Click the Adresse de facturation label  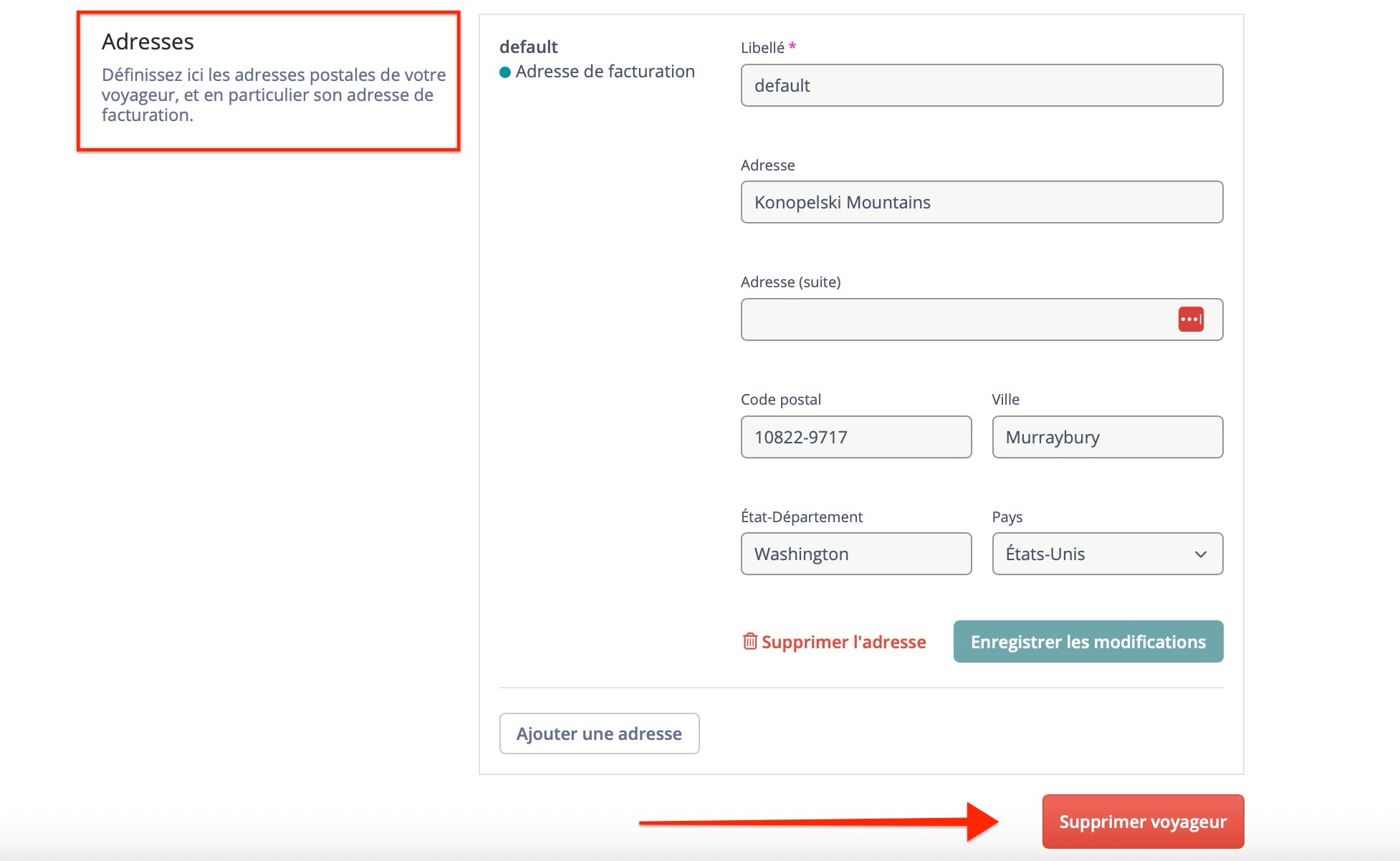(605, 72)
